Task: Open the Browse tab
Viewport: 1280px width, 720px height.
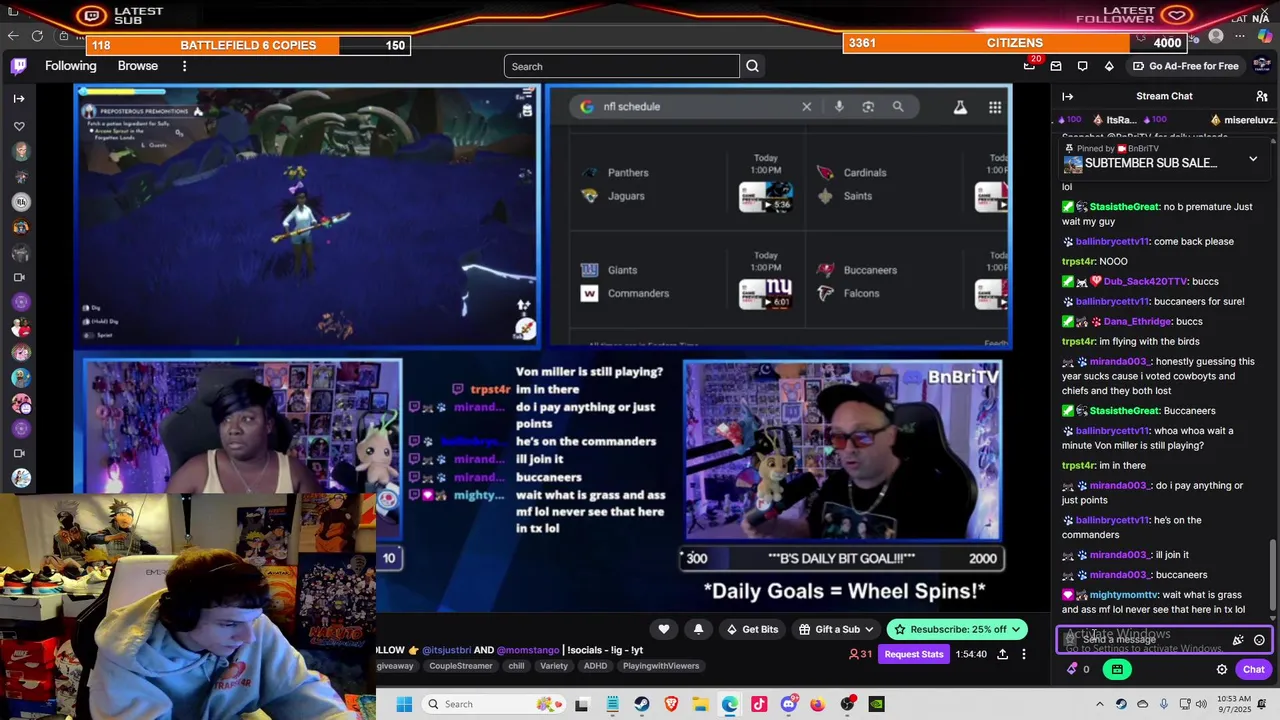Action: [x=138, y=66]
